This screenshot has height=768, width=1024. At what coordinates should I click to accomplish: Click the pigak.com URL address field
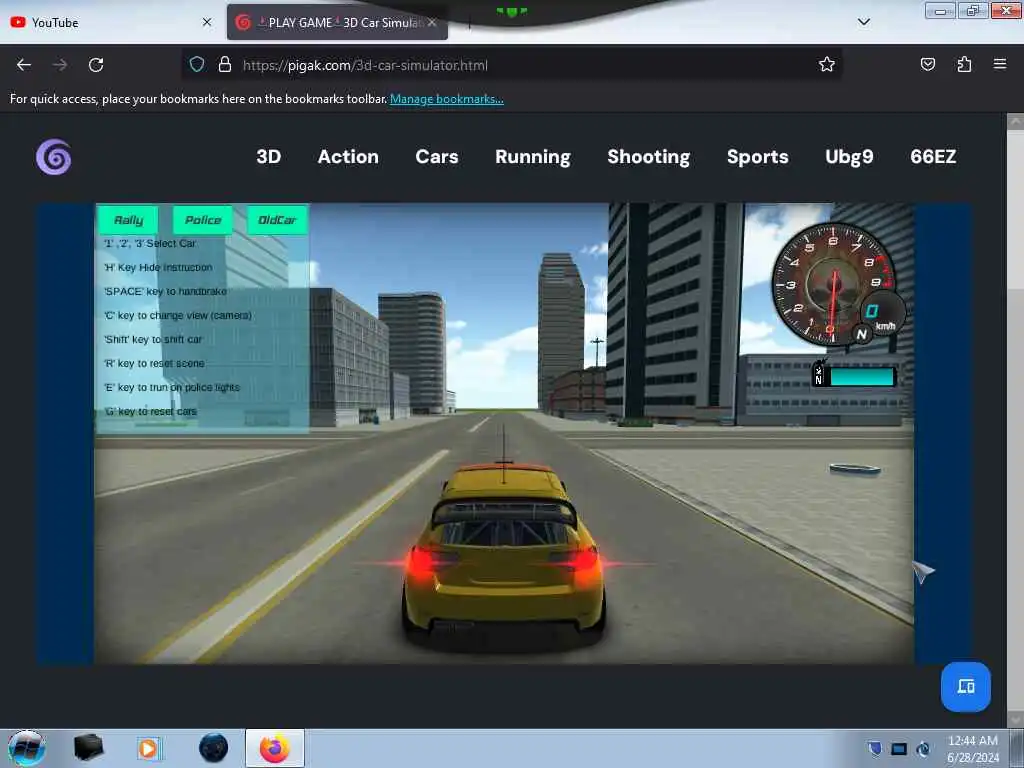point(509,65)
